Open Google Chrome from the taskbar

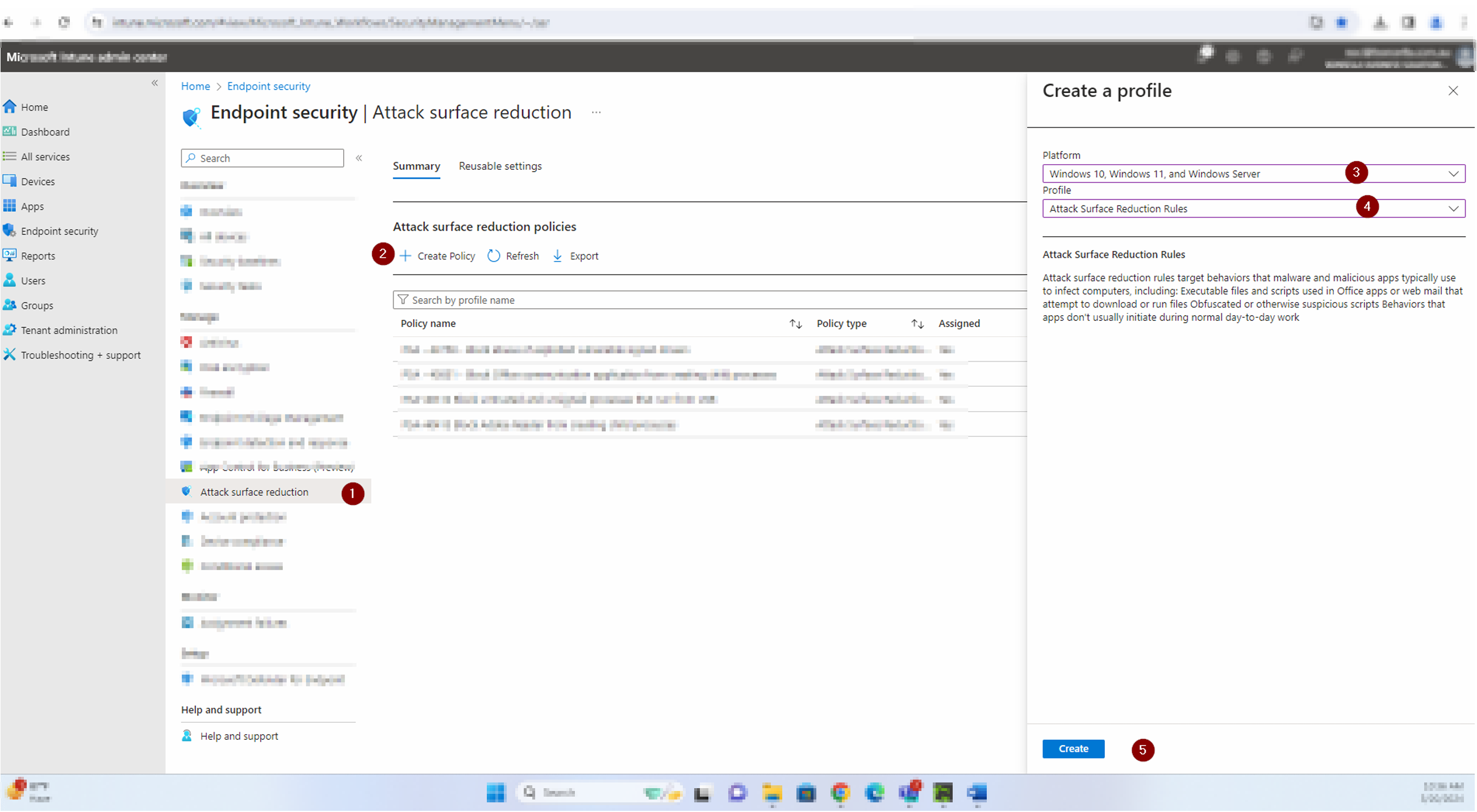(841, 793)
